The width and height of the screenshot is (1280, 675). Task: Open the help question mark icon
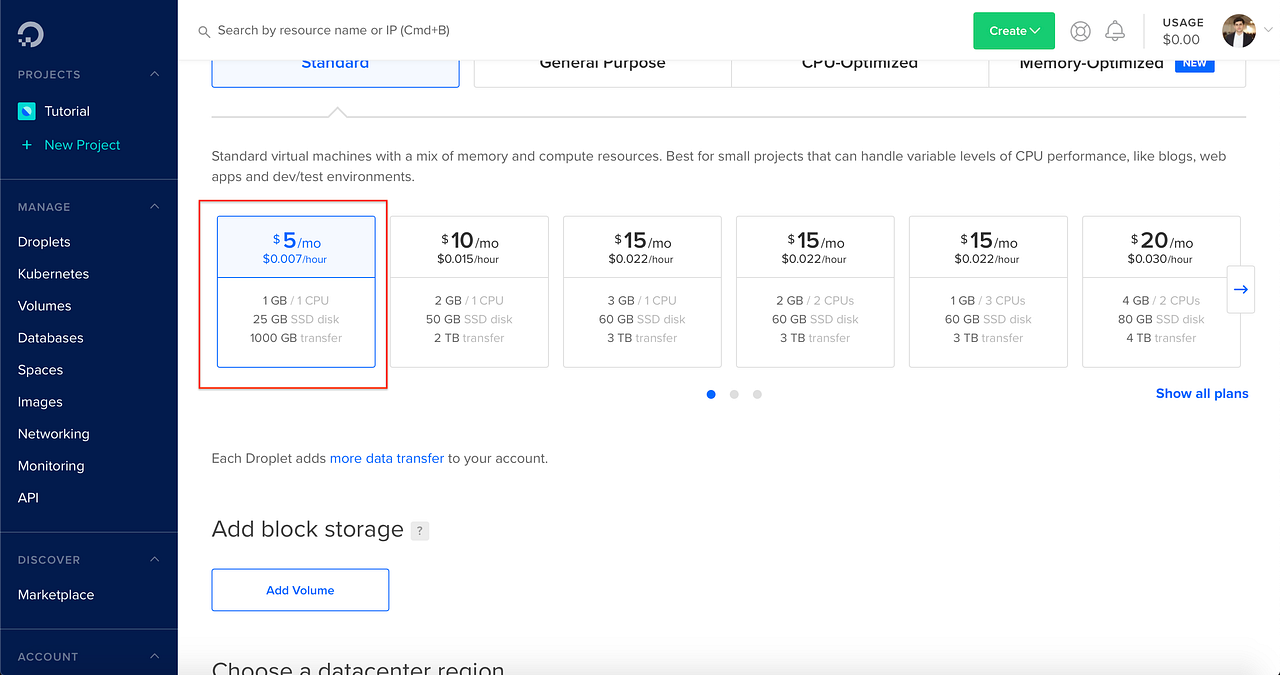pos(1080,31)
